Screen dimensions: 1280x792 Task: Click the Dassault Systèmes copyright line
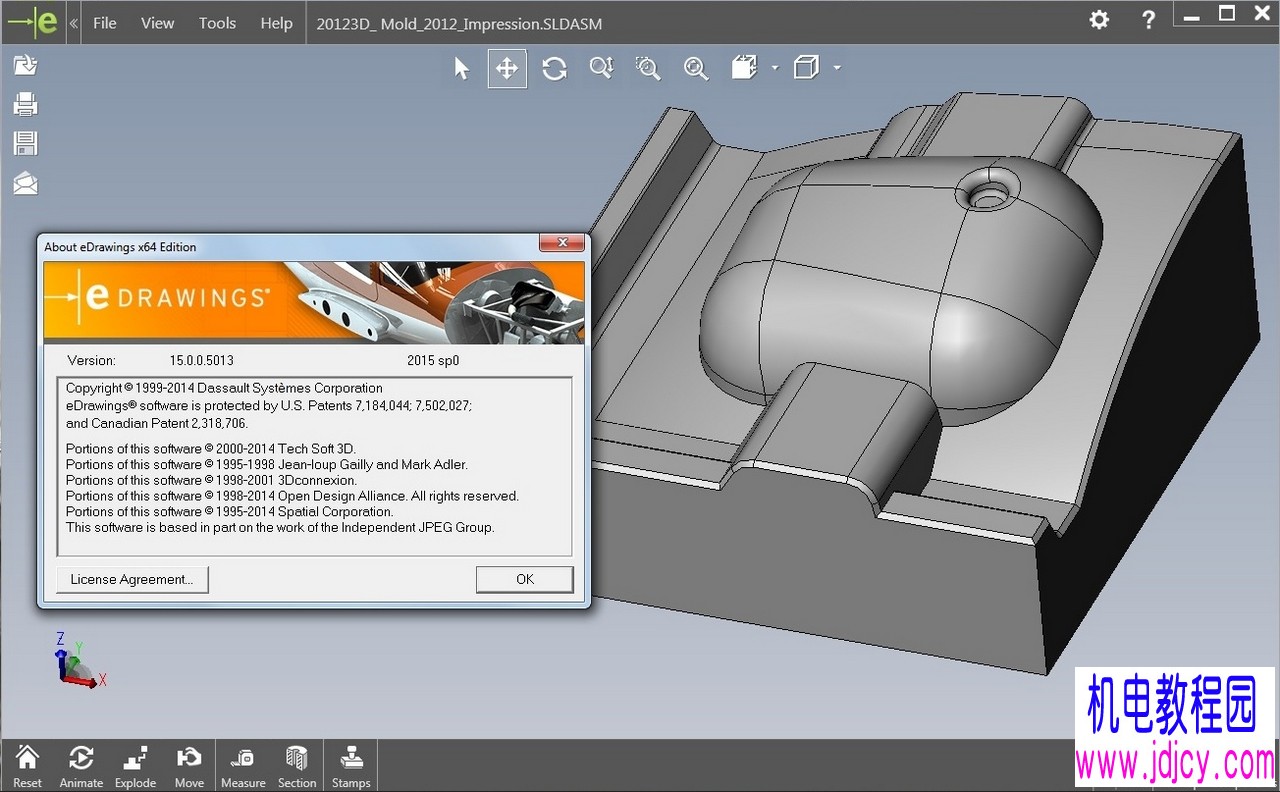(x=224, y=388)
